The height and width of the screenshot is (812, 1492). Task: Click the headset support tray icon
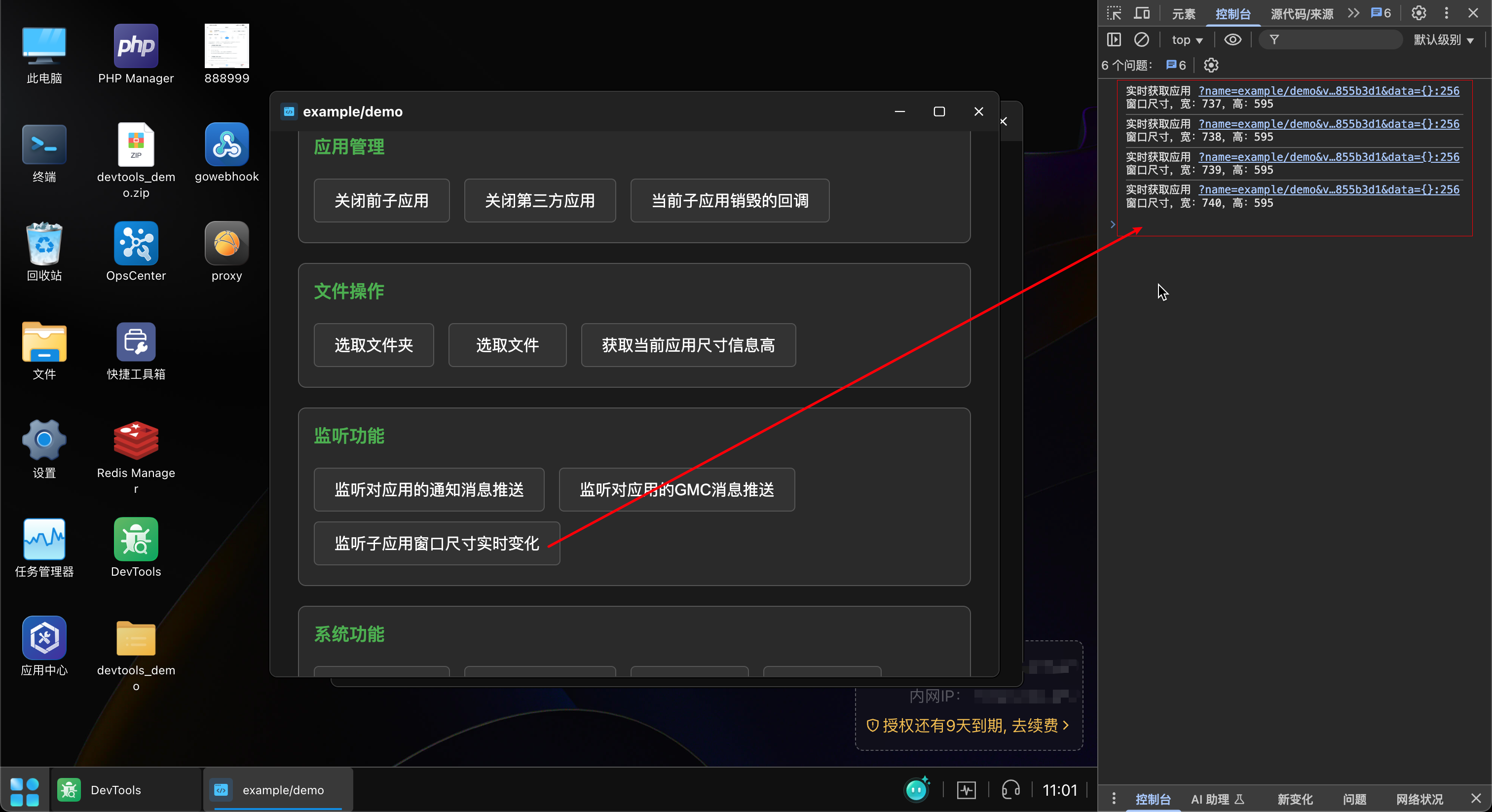pyautogui.click(x=1010, y=790)
